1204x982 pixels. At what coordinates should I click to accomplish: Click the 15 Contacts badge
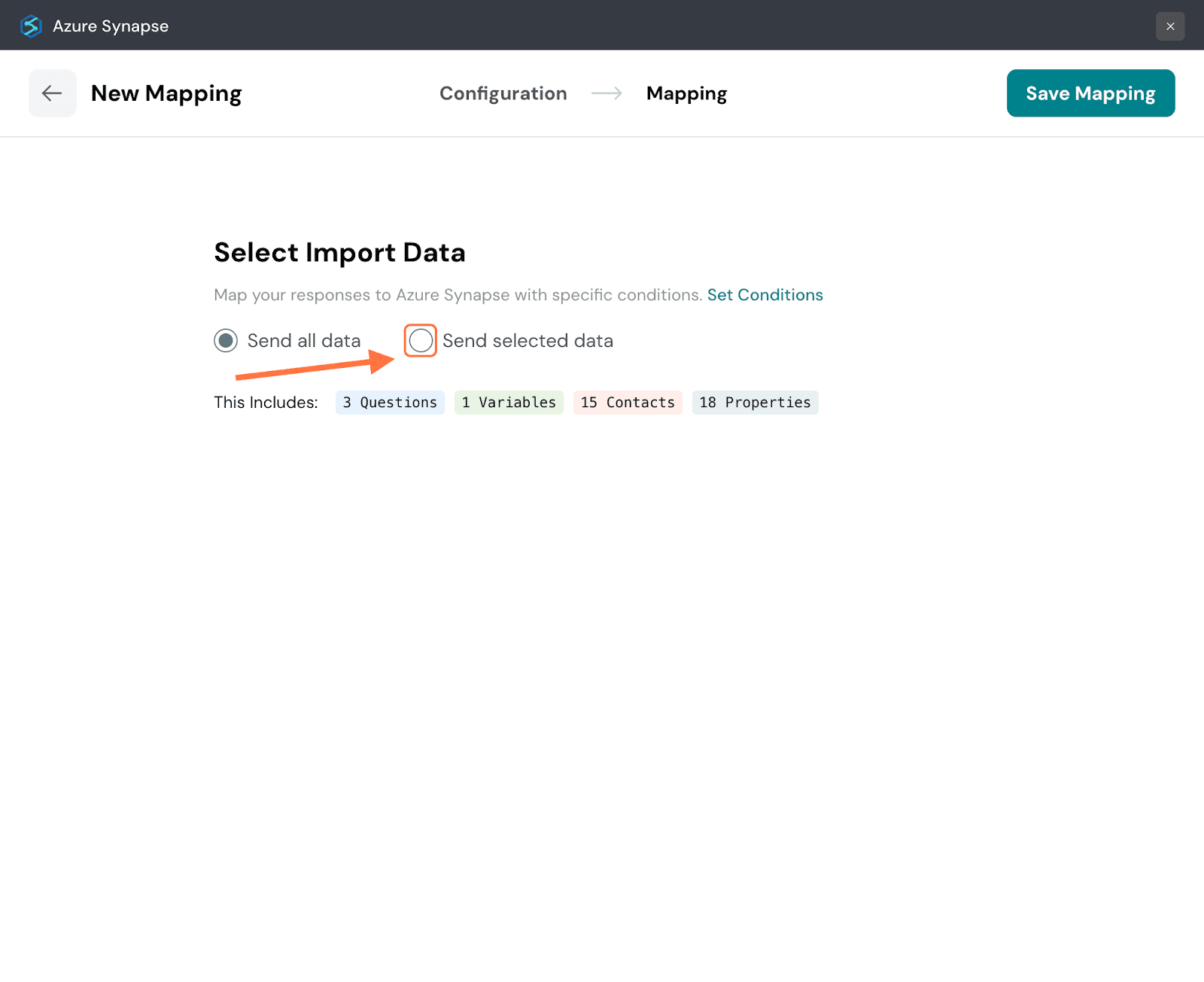[x=628, y=403]
